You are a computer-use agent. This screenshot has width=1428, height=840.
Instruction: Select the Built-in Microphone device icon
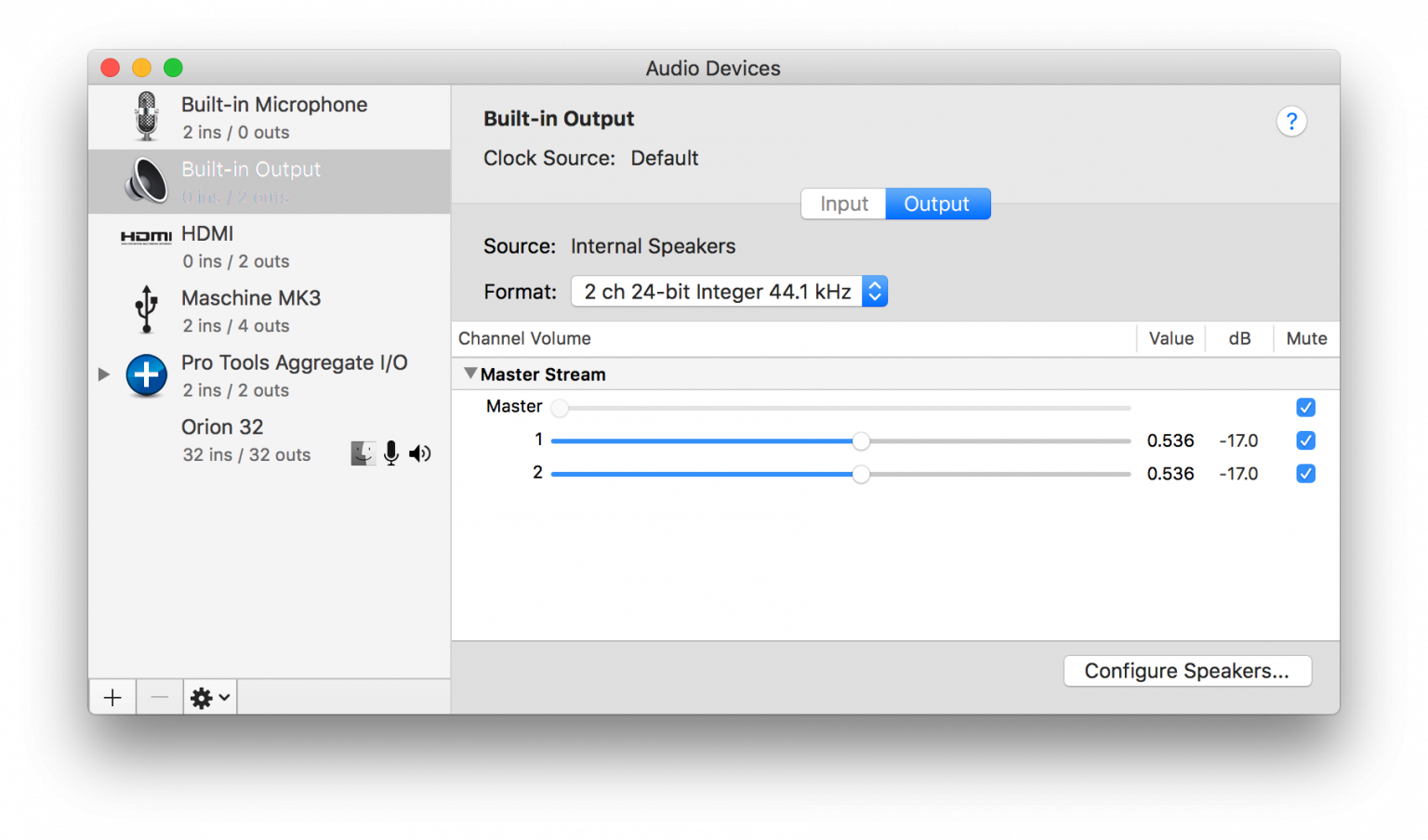147,115
